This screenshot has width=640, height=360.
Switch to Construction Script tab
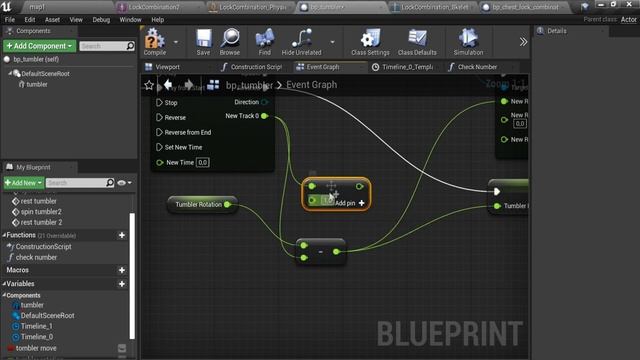point(256,67)
